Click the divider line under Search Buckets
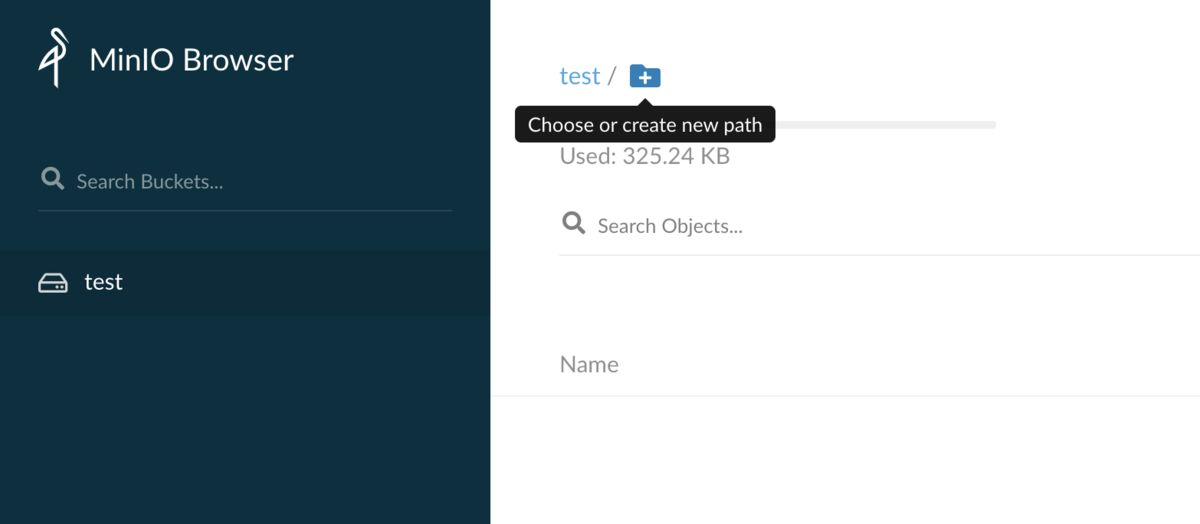 (x=245, y=210)
